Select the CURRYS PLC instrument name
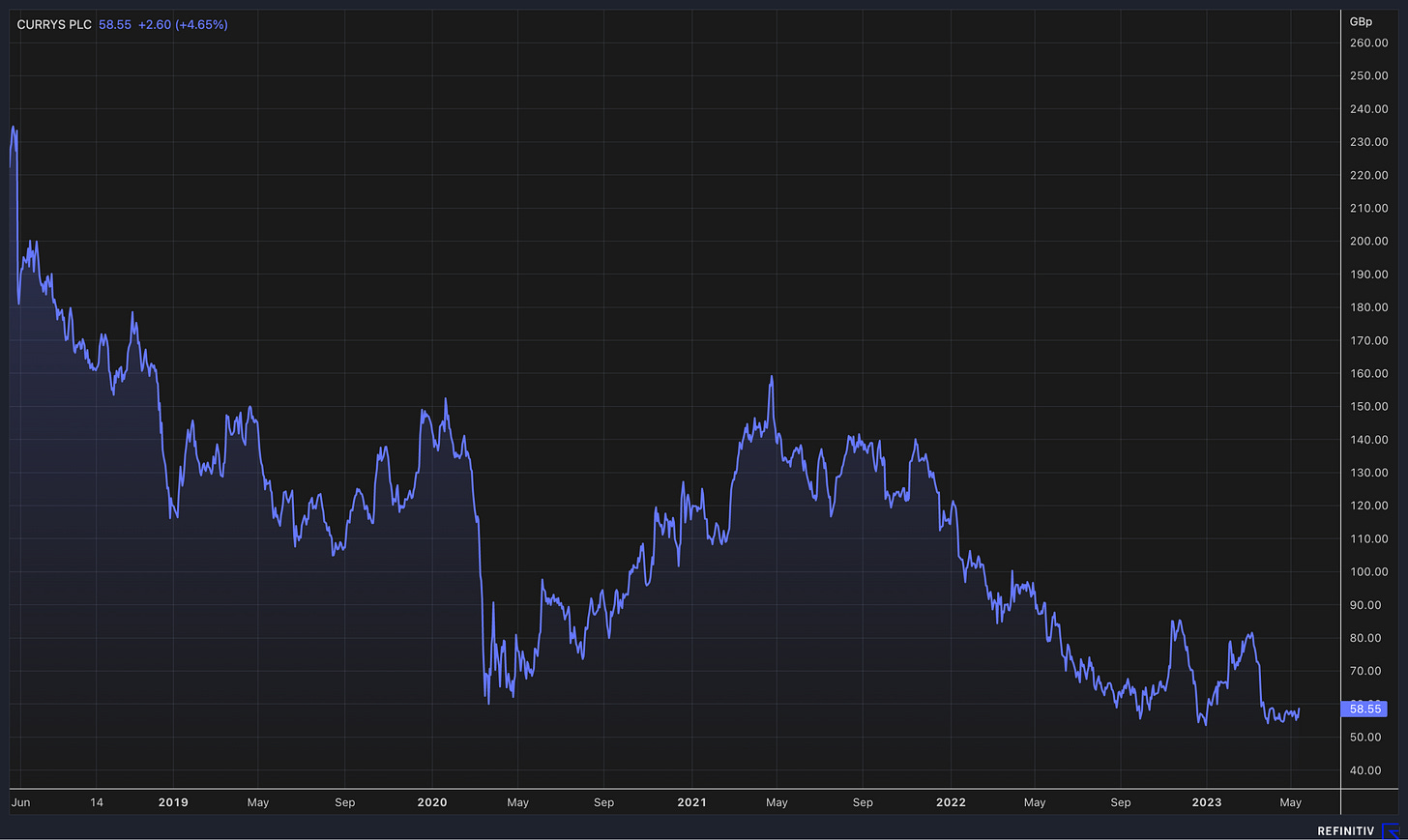The height and width of the screenshot is (840, 1408). 54,24
